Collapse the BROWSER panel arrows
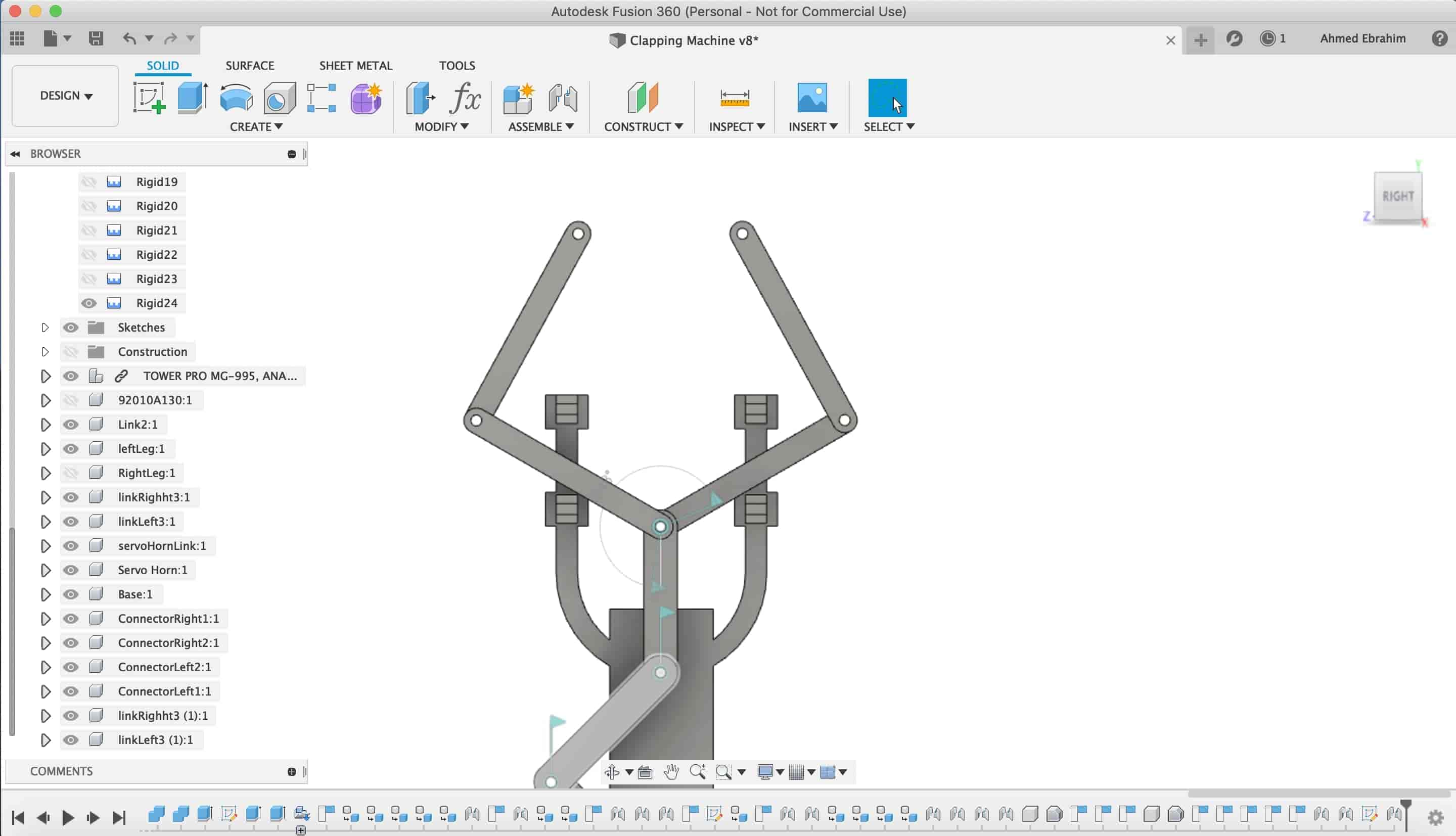Image resolution: width=1456 pixels, height=836 pixels. click(15, 154)
